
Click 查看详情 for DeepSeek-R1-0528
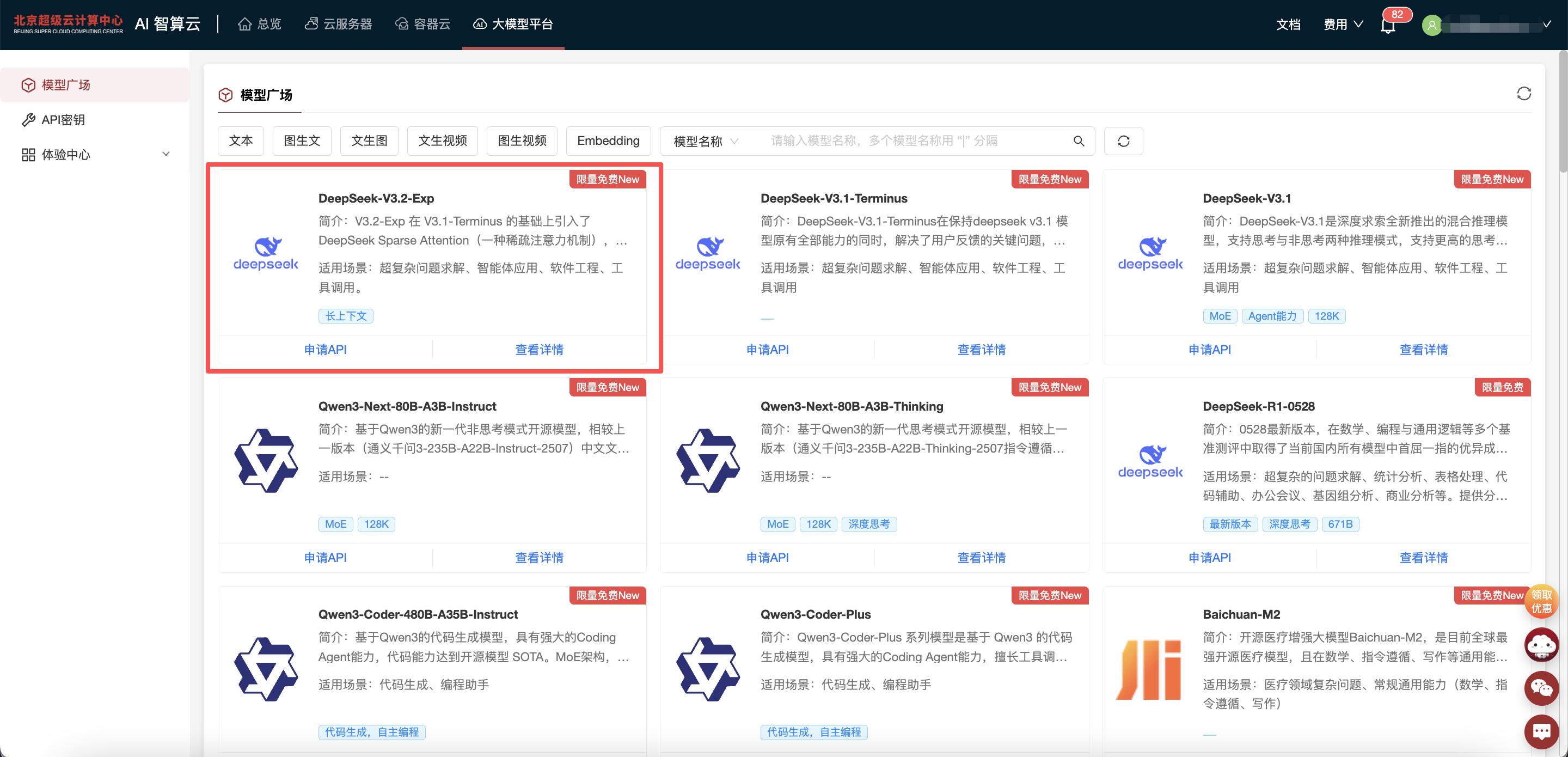[x=1423, y=557]
